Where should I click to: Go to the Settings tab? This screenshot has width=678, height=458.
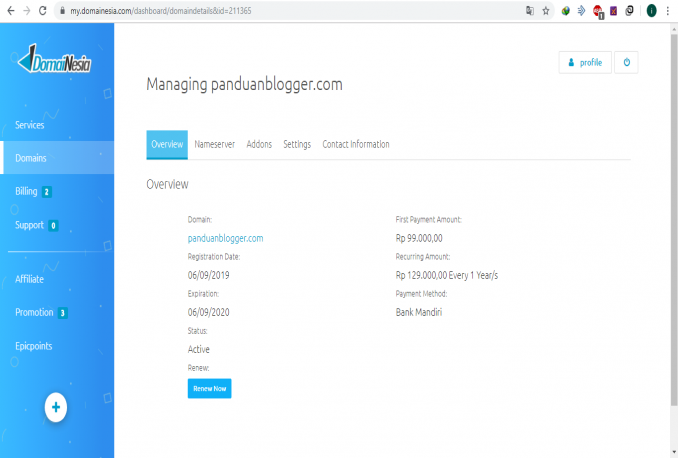pyautogui.click(x=297, y=144)
